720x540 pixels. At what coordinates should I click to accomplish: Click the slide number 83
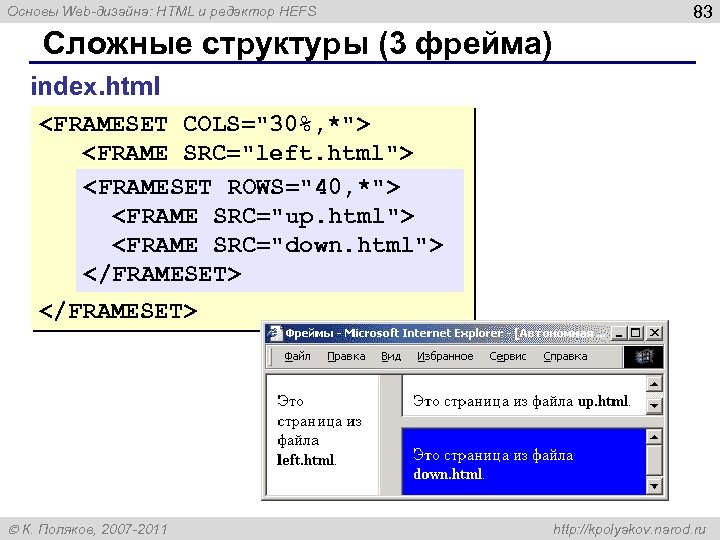tap(703, 11)
